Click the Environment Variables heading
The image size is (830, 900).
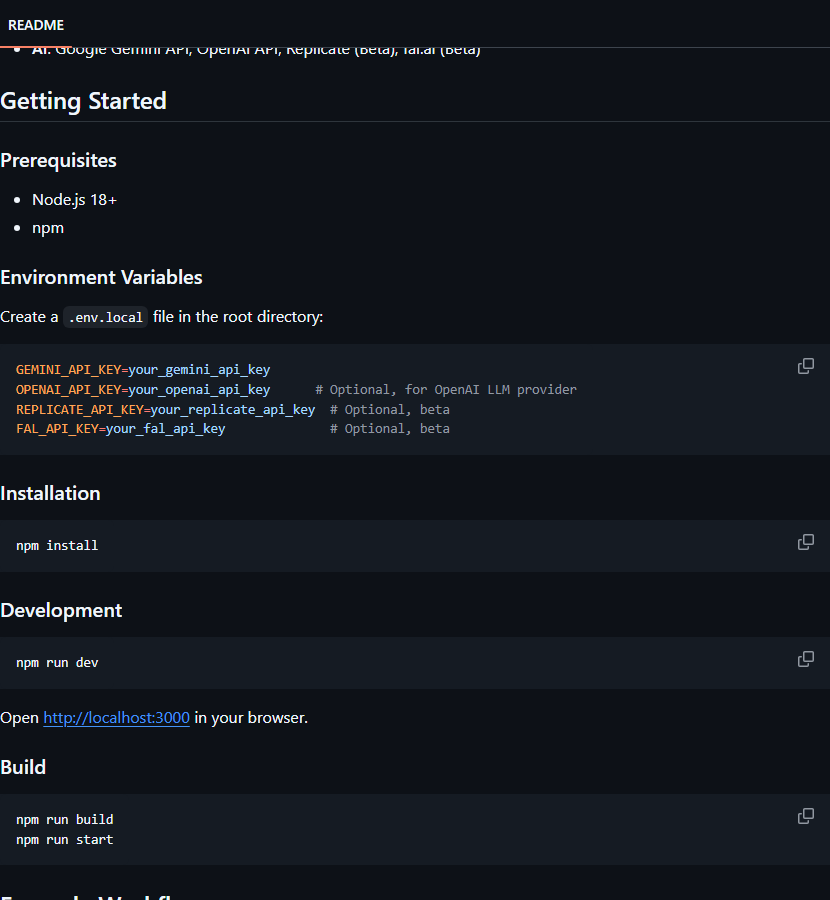click(102, 277)
